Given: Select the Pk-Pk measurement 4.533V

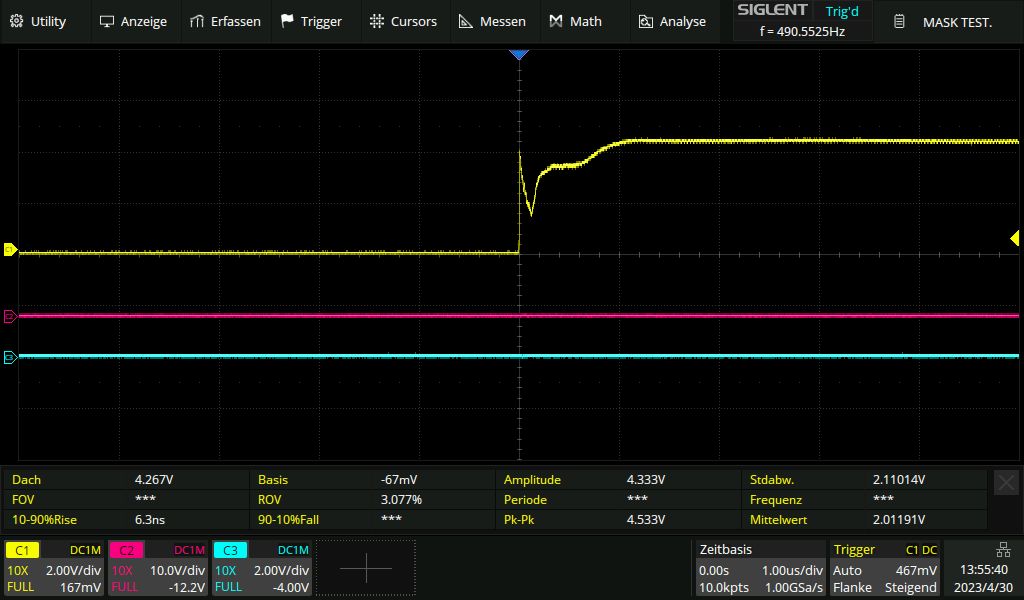Looking at the screenshot, I should point(618,520).
